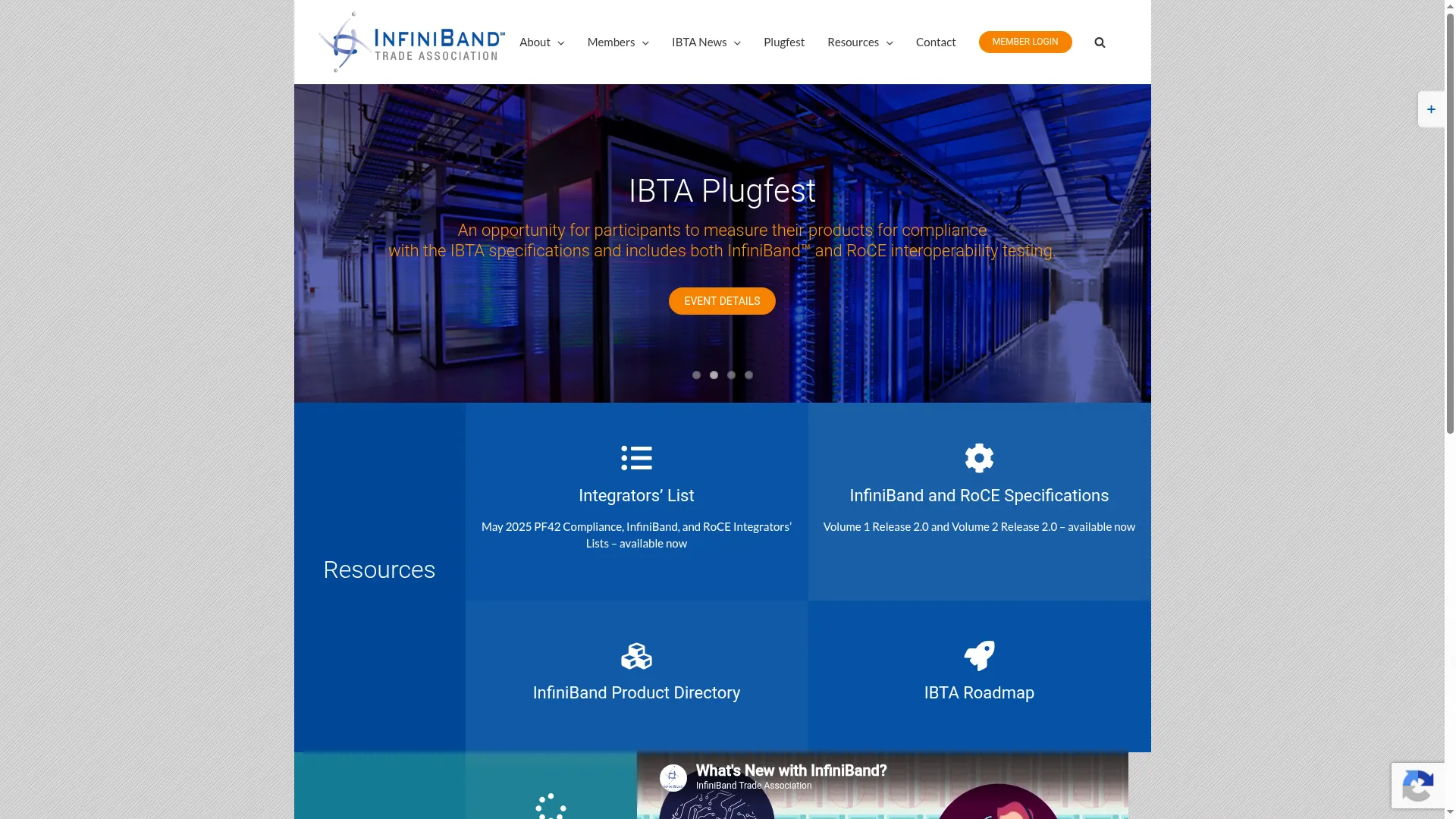Select the fourth slider pagination dot
The height and width of the screenshot is (819, 1456).
(748, 375)
